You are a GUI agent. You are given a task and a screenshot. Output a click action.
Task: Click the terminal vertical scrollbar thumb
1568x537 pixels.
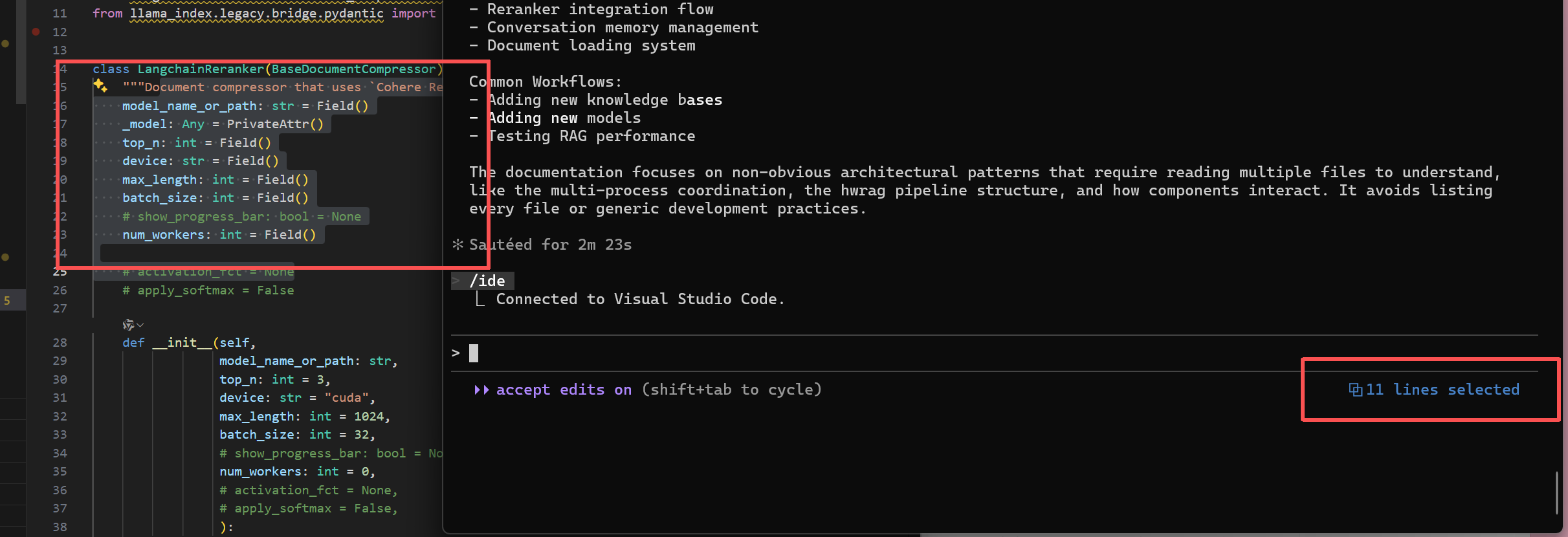pyautogui.click(x=1556, y=492)
